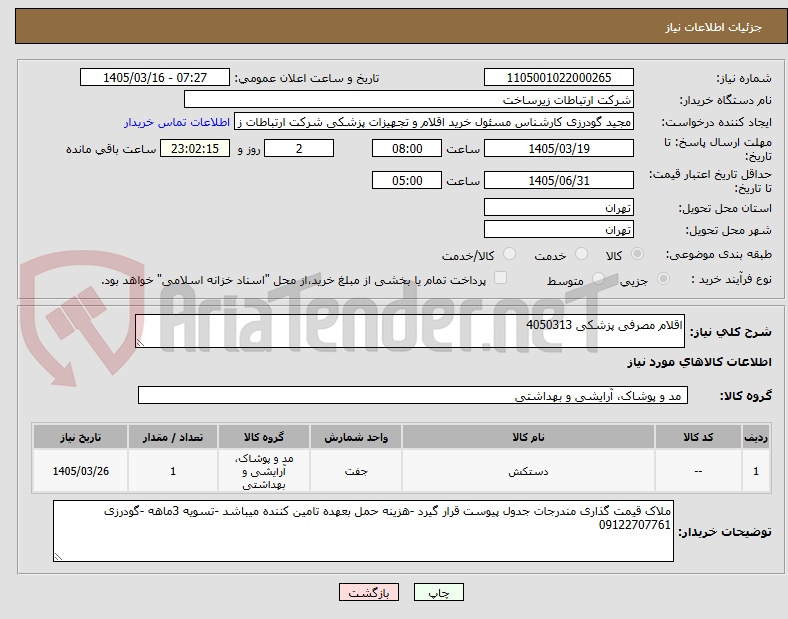Click the -- product code cell
Viewport: 788px width, 619px height.
point(698,471)
